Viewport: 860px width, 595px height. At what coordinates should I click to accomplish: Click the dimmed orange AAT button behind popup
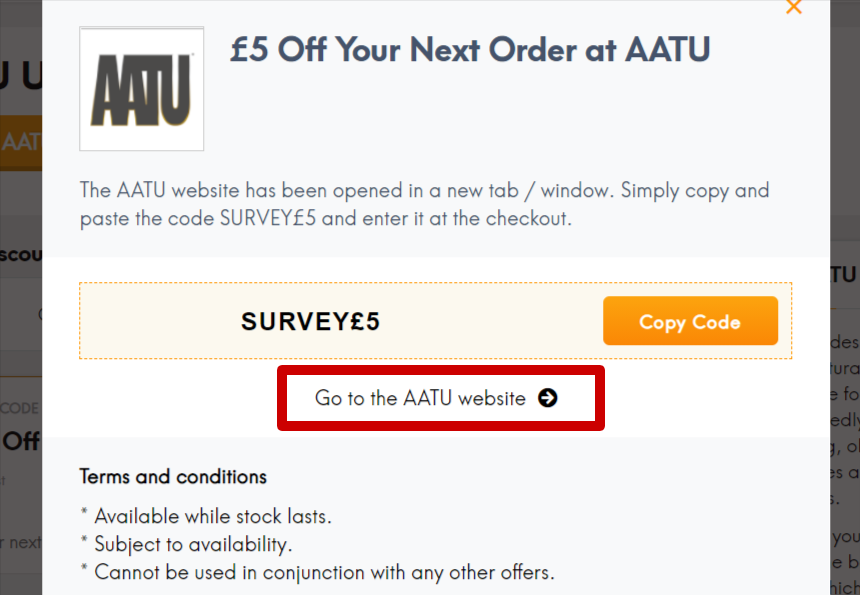click(21, 143)
